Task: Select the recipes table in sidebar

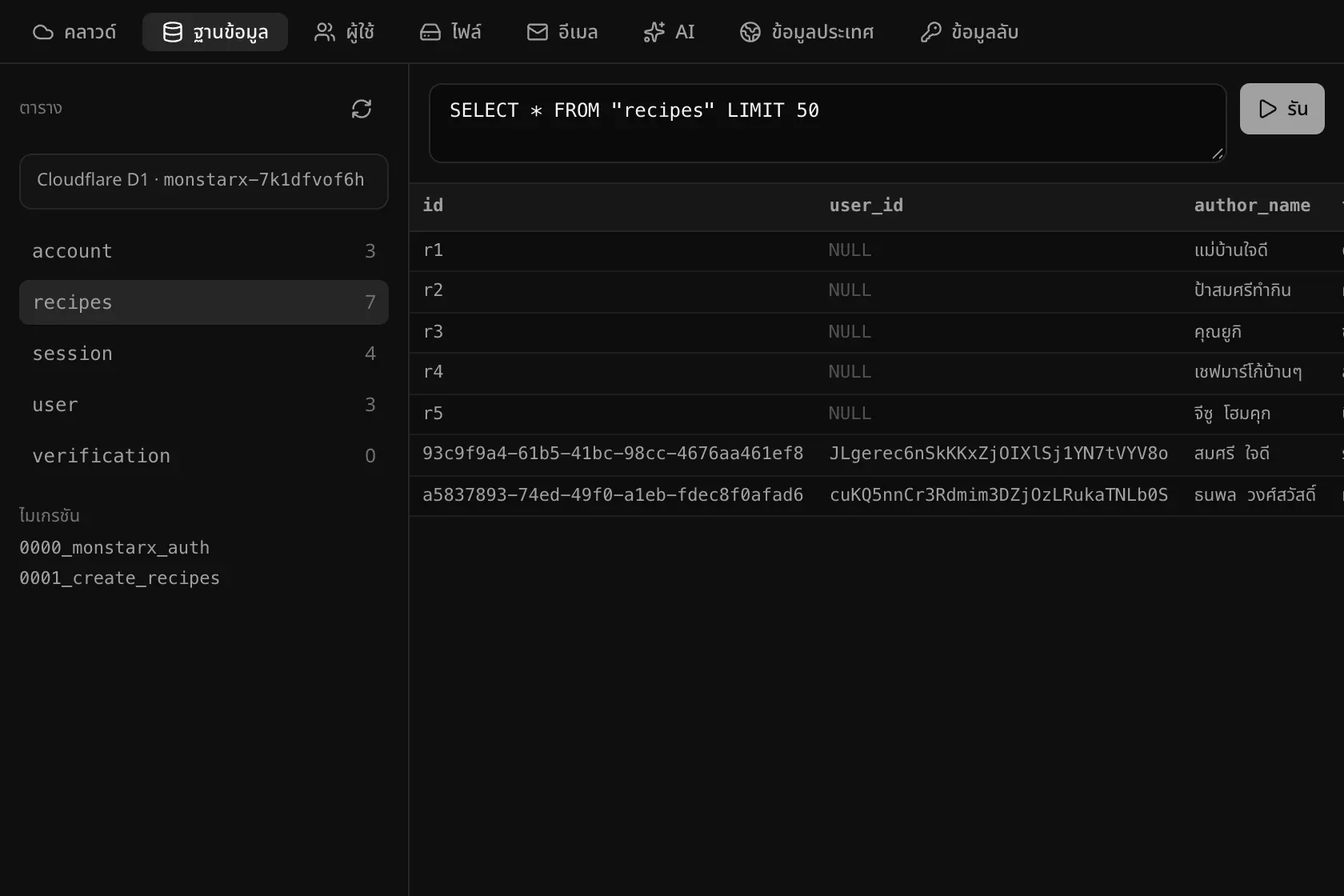Action: [204, 302]
